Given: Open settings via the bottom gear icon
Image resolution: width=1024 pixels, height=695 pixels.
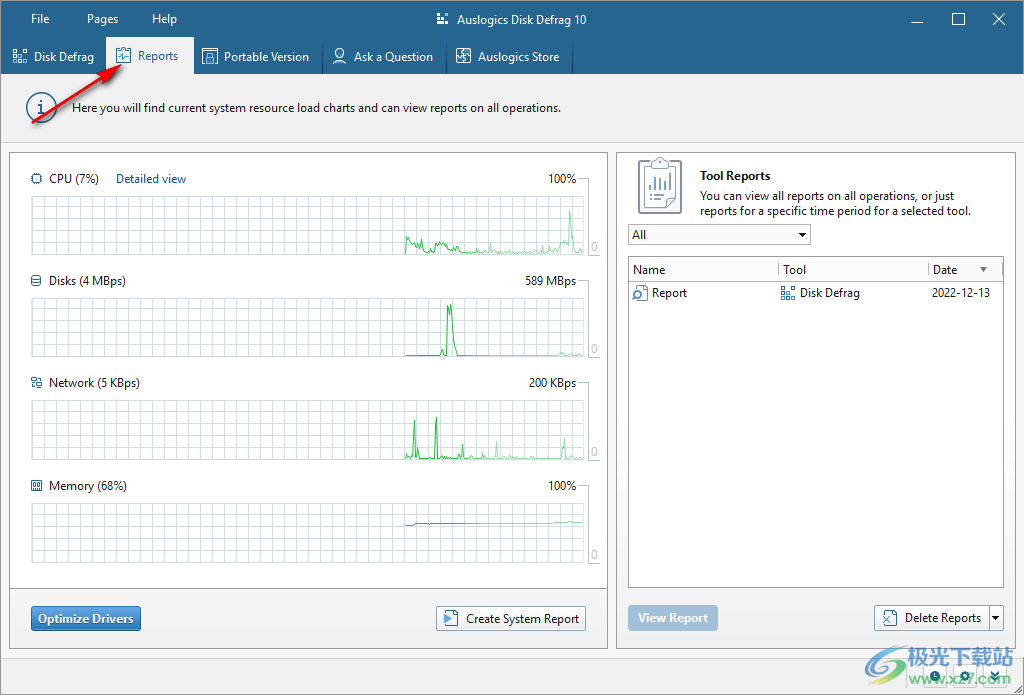Looking at the screenshot, I should 965,676.
